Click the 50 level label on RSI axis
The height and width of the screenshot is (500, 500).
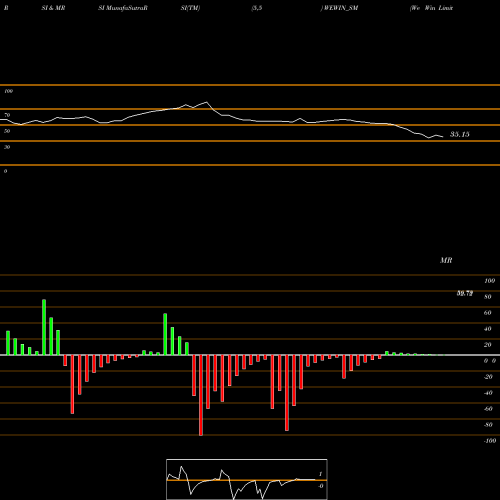pos(7,131)
